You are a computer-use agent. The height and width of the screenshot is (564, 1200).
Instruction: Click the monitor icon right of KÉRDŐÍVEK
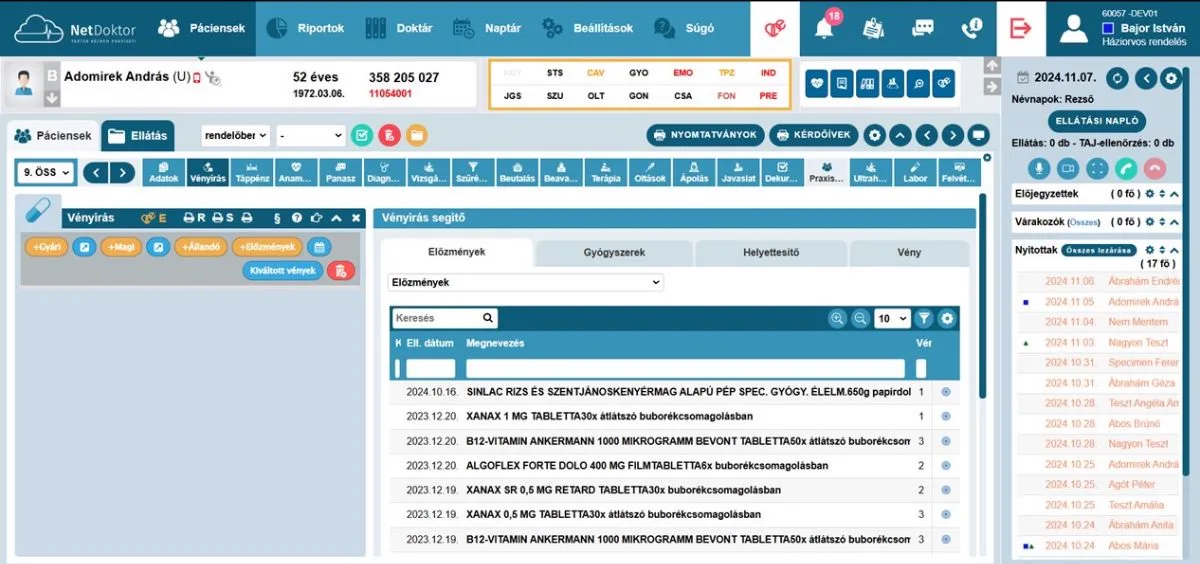(979, 135)
